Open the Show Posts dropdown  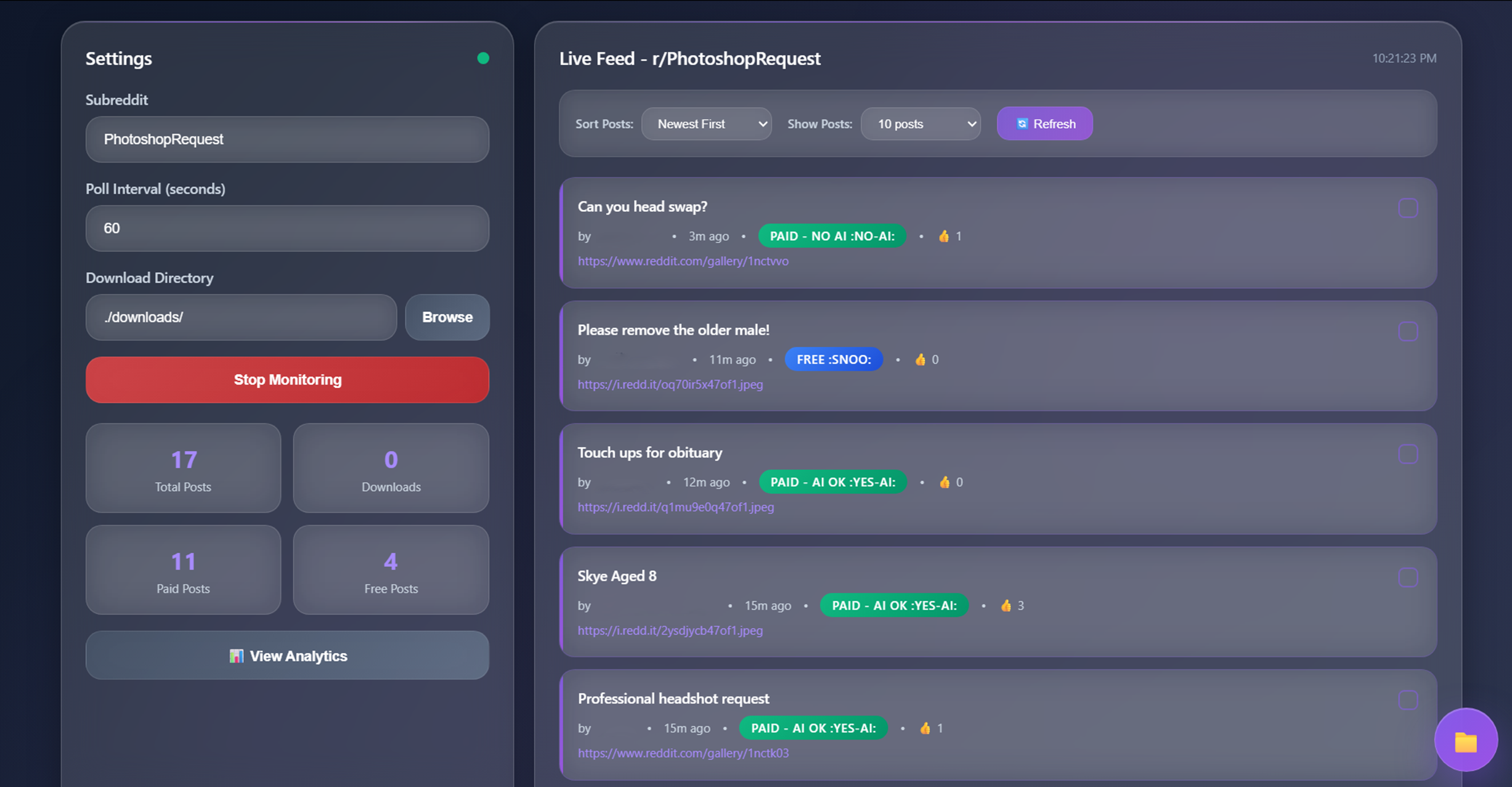(x=921, y=123)
